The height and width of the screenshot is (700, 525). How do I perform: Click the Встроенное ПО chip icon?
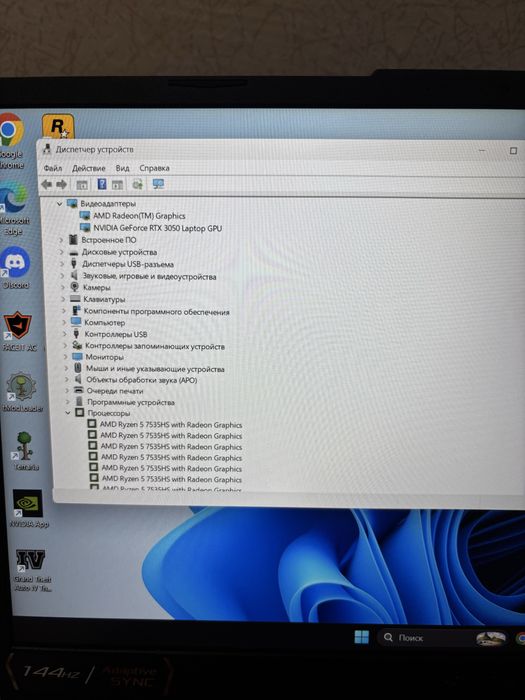tap(74, 240)
